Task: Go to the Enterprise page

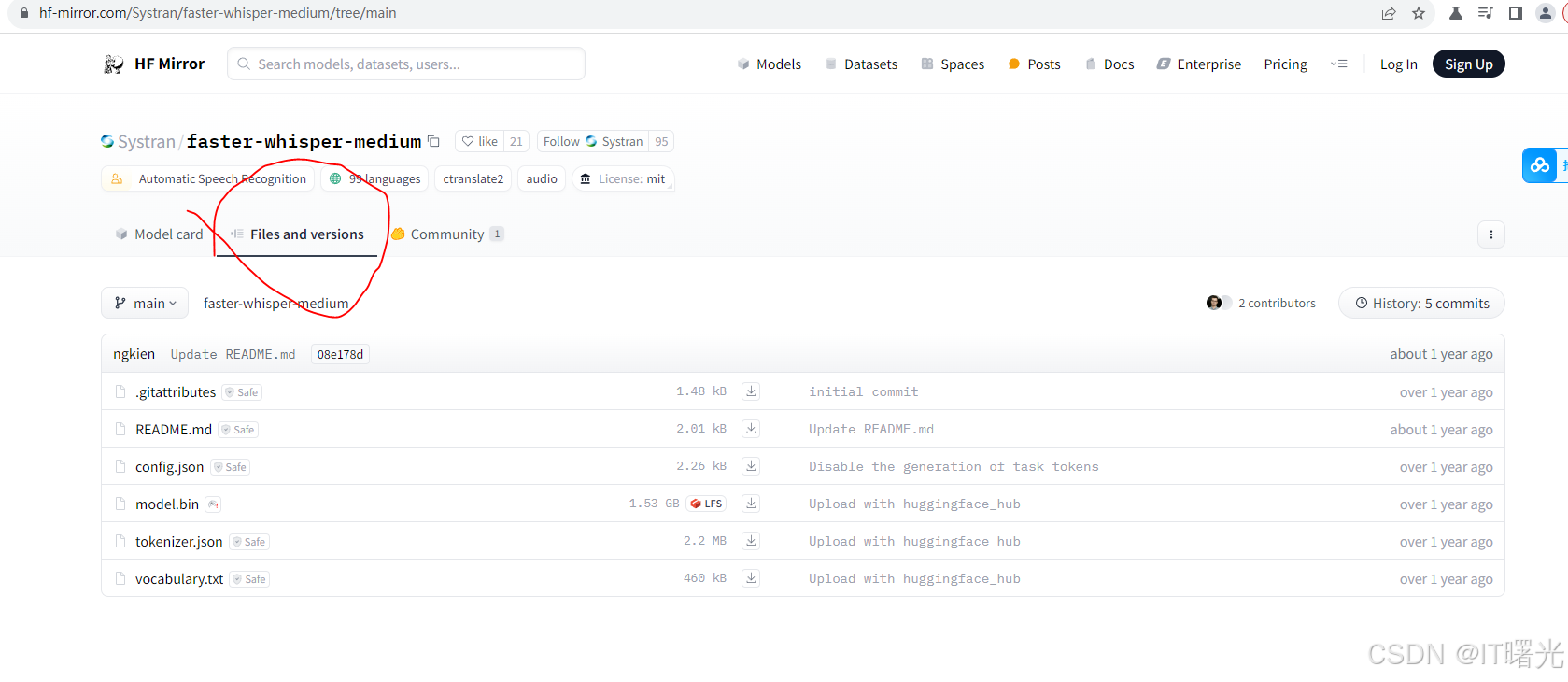Action: pyautogui.click(x=1199, y=64)
